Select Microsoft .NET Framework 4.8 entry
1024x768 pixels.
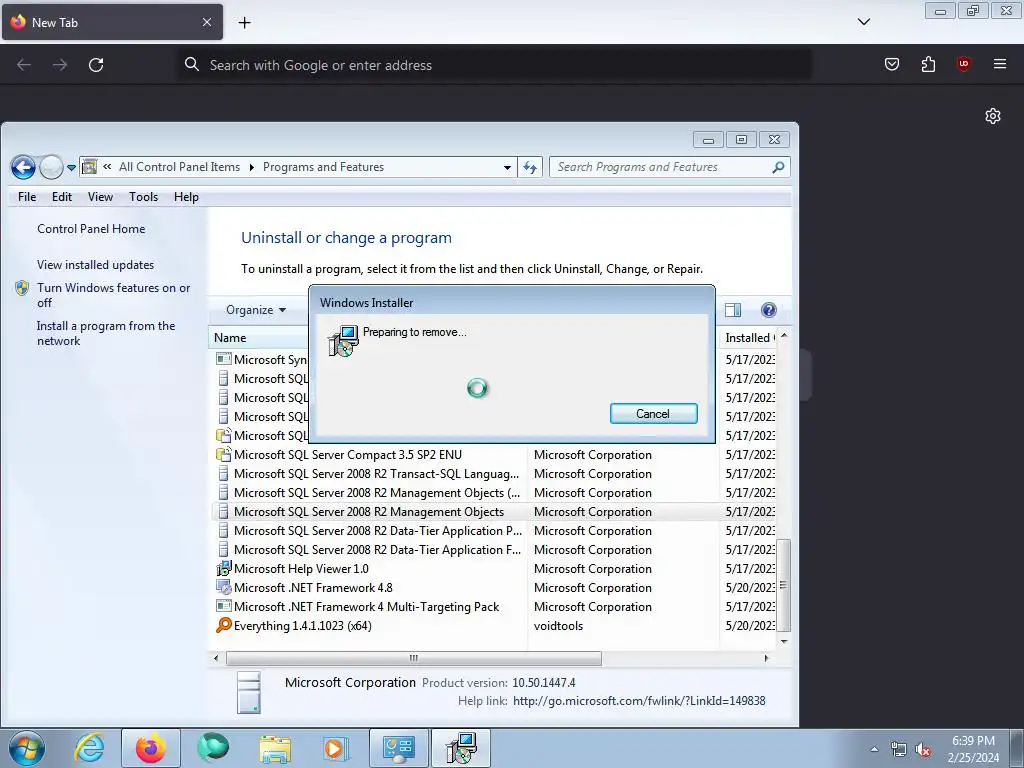(x=313, y=587)
